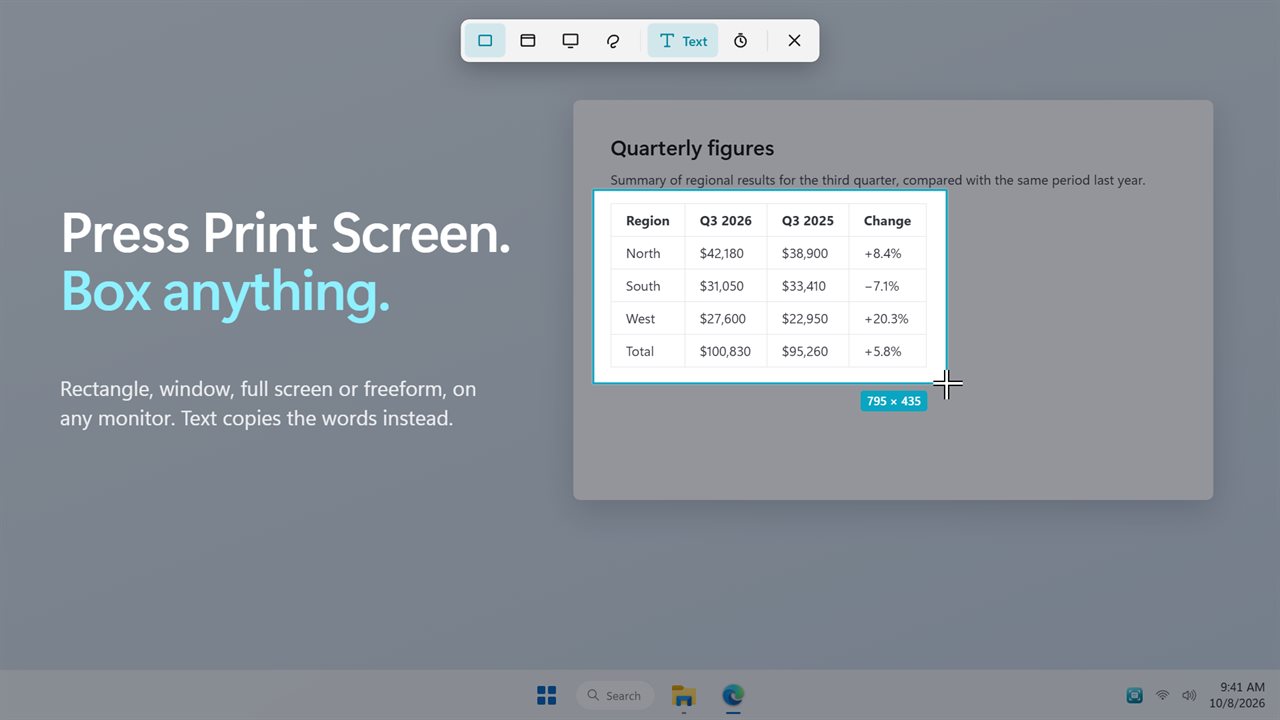Click the 'Change' column header

(887, 221)
